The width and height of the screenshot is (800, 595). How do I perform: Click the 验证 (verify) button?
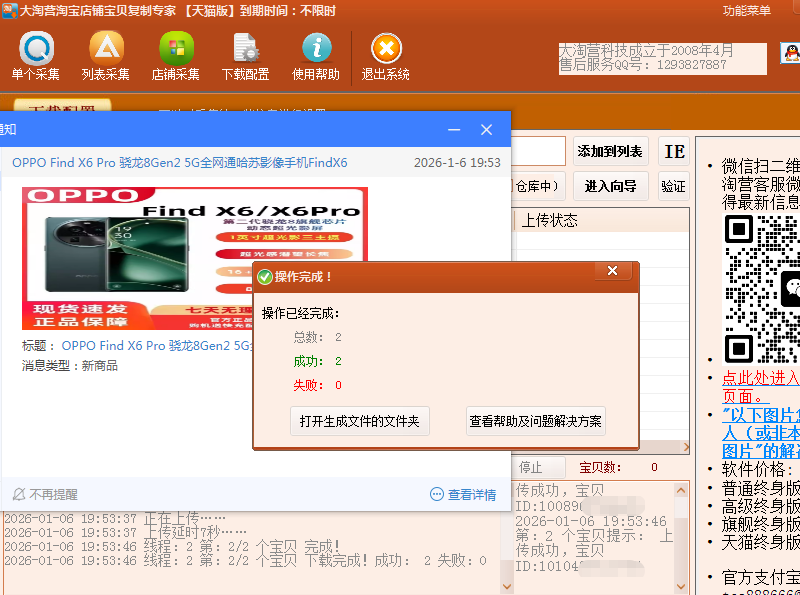[674, 186]
